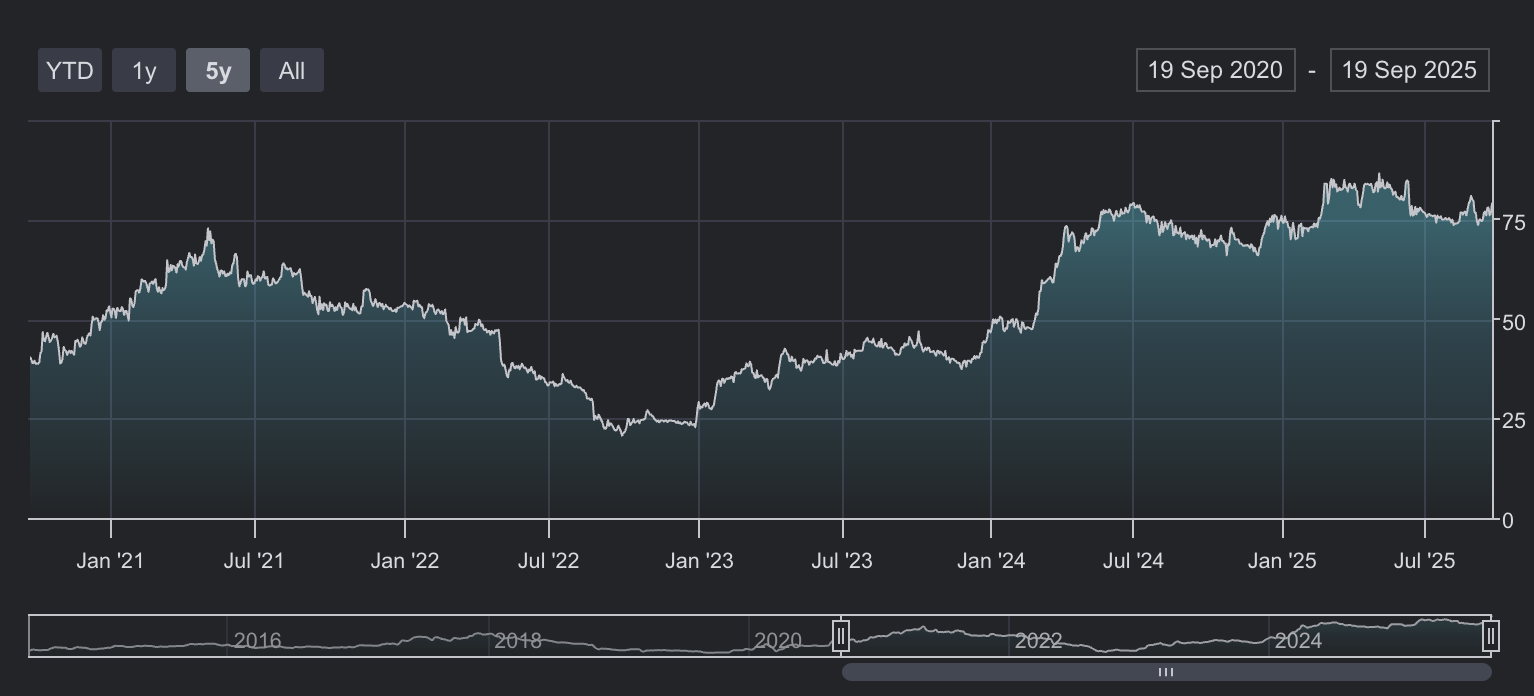Click the end date field 19 Sep 2025
1534x696 pixels.
click(1409, 70)
